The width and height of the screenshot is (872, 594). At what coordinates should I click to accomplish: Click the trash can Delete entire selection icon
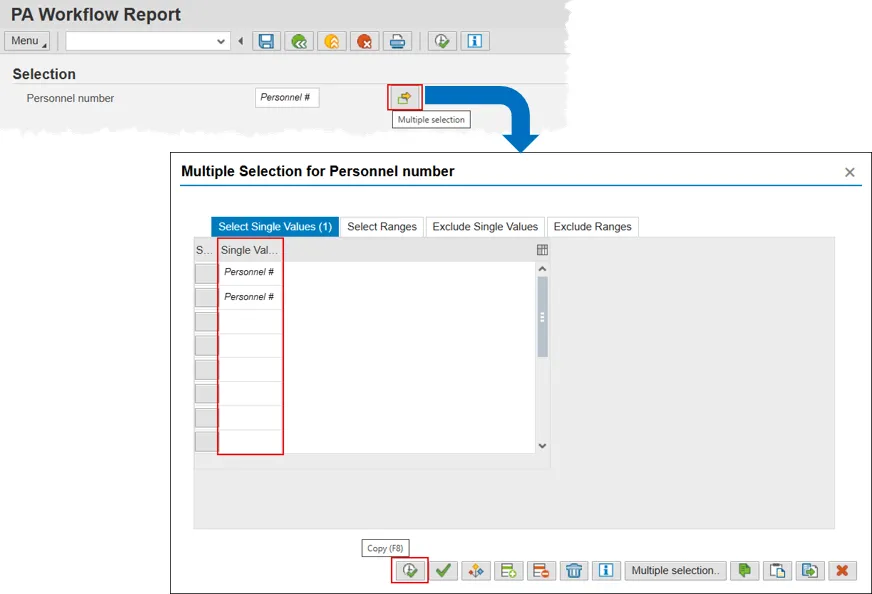pyautogui.click(x=574, y=570)
